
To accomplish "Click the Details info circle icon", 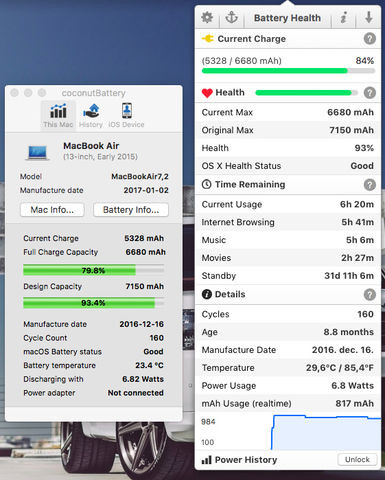I will (x=207, y=294).
